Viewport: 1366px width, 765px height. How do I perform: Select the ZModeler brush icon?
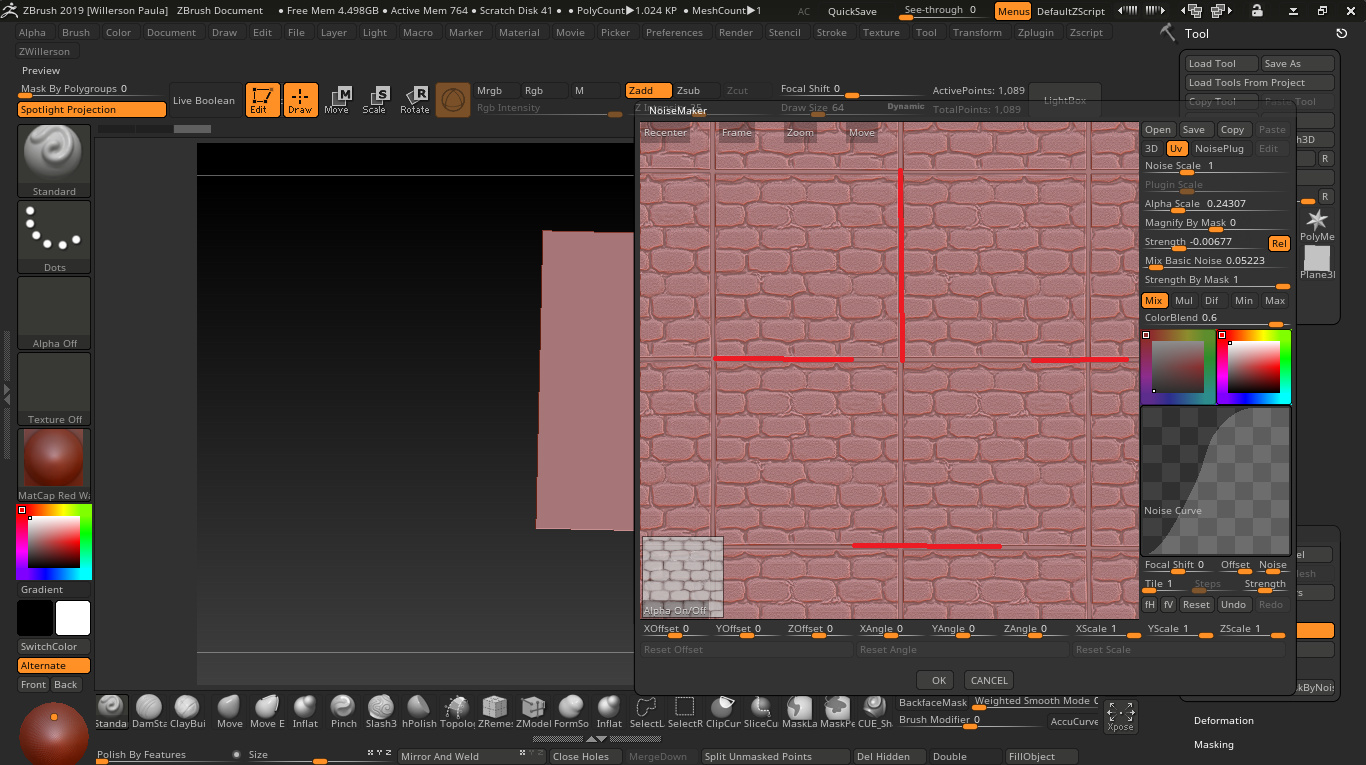pyautogui.click(x=533, y=711)
